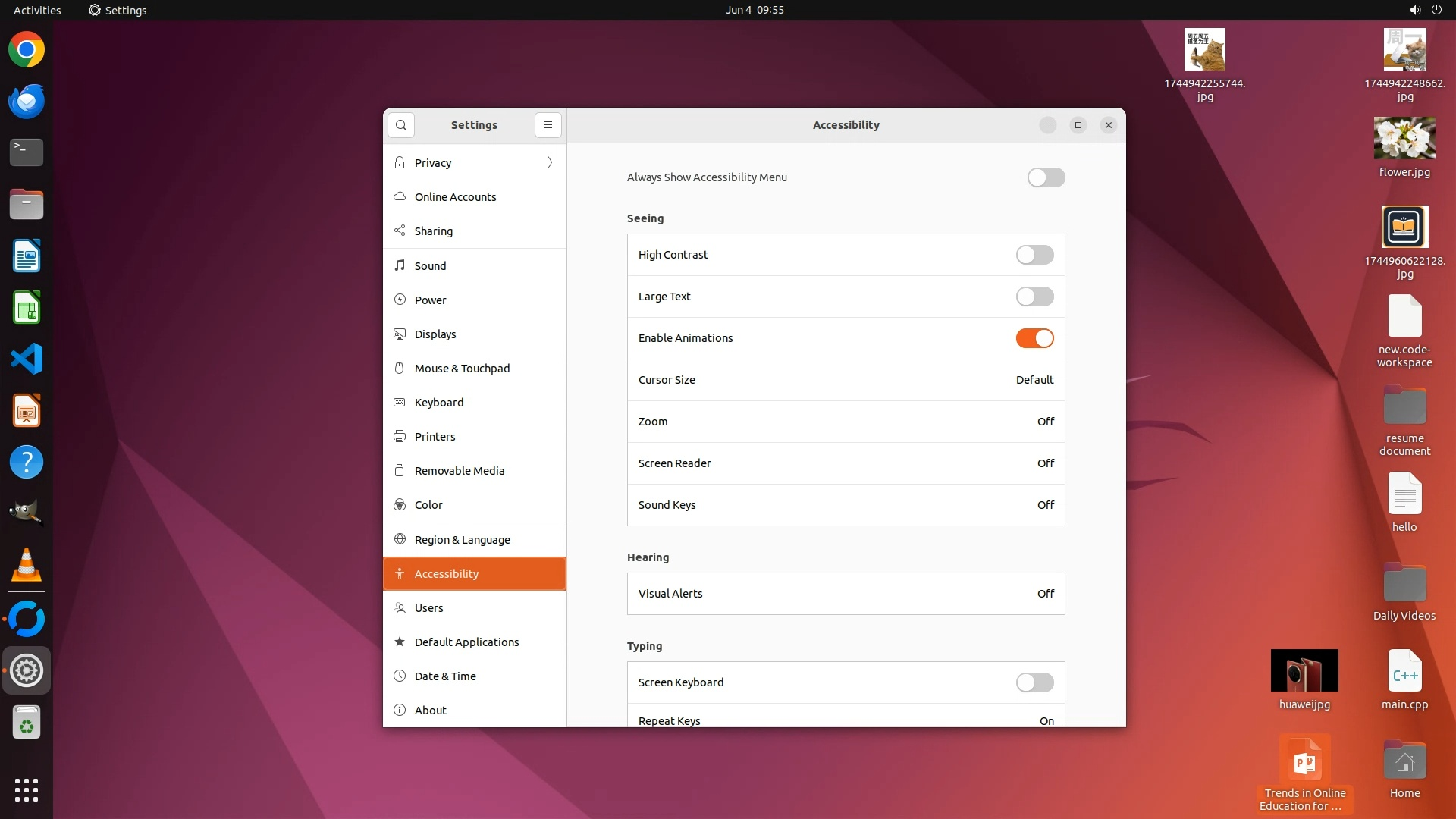Click the search icon in Settings header
Screen dimensions: 1456x819
tap(400, 125)
